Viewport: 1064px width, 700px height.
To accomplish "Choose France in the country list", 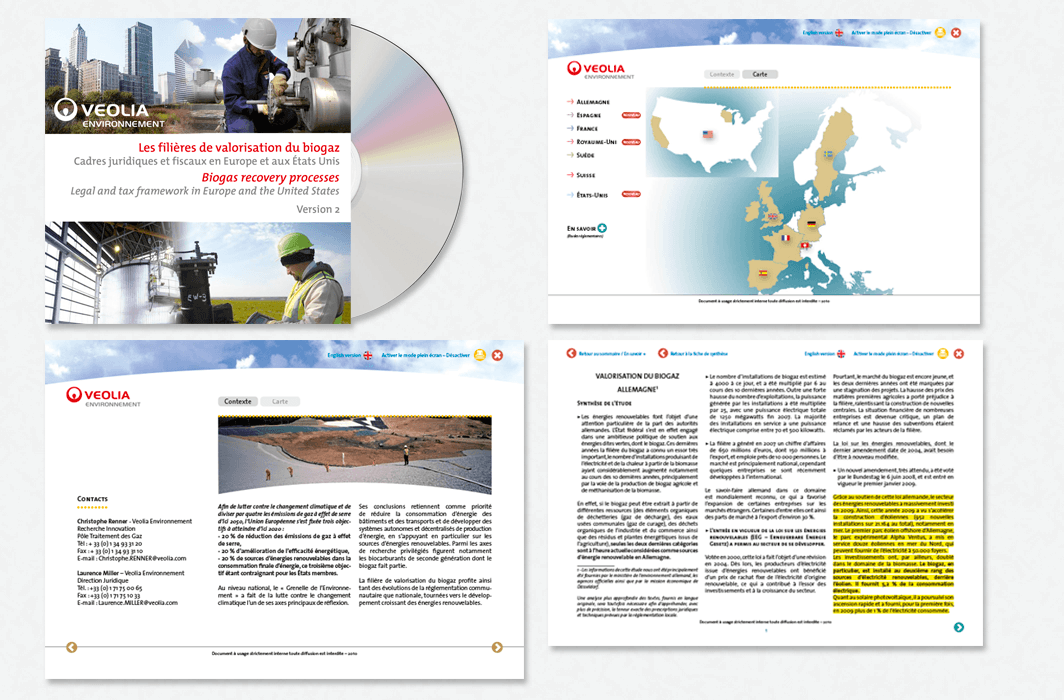I will (582, 128).
